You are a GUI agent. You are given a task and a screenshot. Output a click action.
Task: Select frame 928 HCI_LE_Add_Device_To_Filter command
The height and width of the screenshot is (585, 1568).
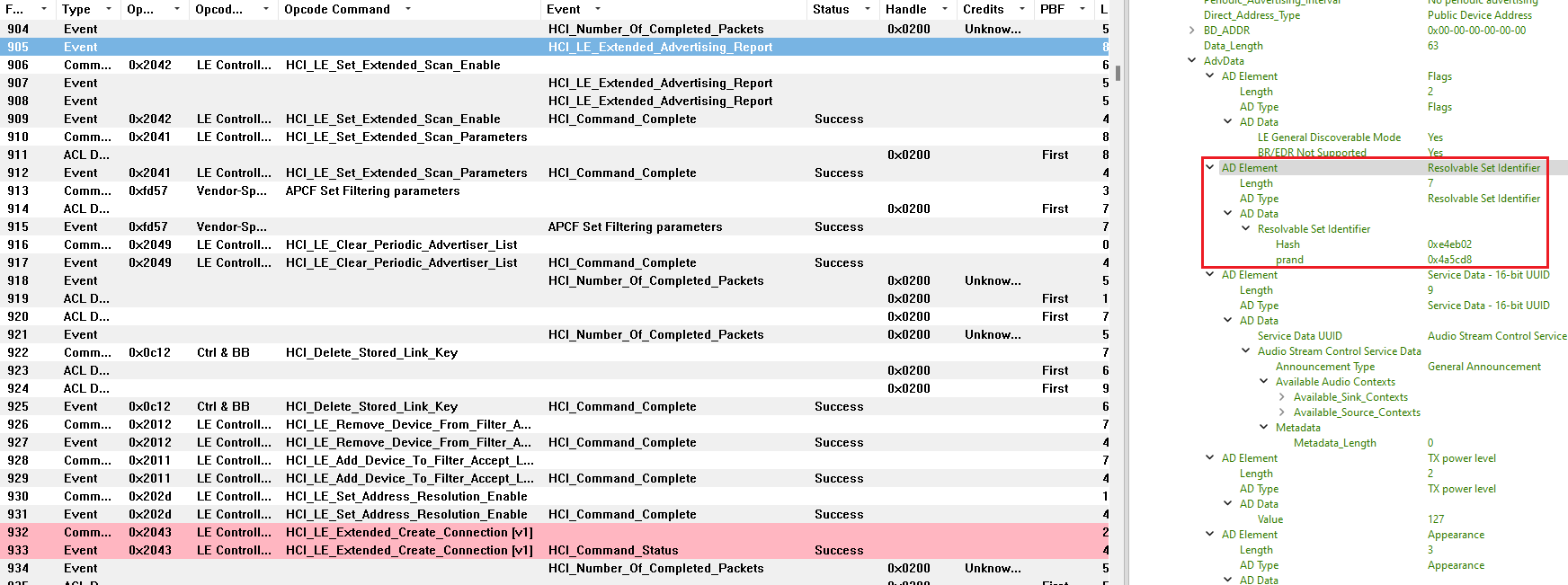[x=555, y=460]
